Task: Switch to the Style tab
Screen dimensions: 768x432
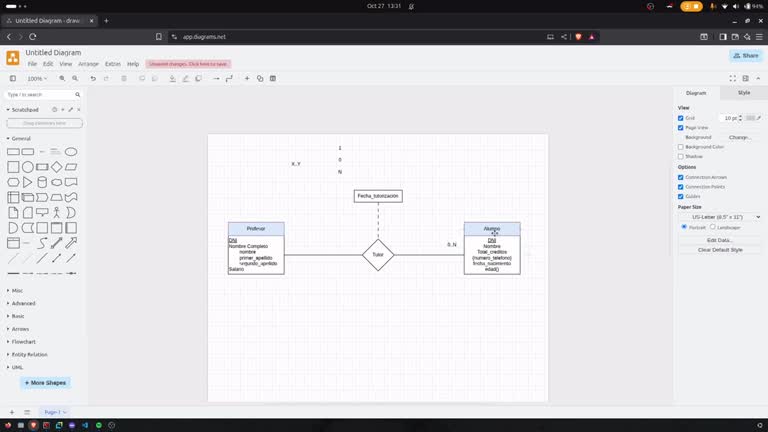Action: [744, 93]
